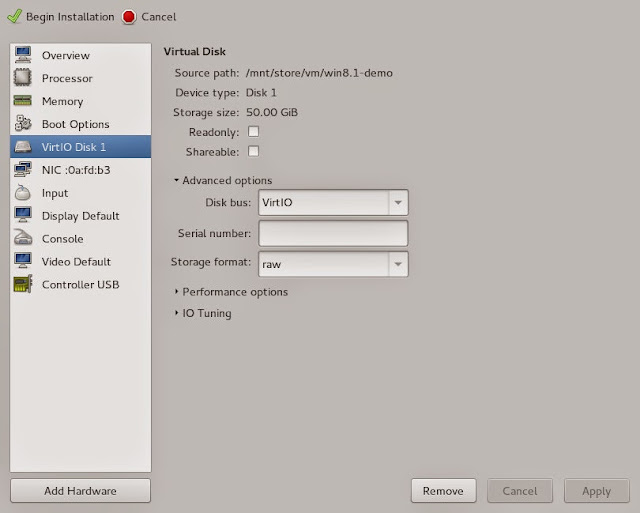
Task: Click the Add Hardware button
Action: point(80,491)
